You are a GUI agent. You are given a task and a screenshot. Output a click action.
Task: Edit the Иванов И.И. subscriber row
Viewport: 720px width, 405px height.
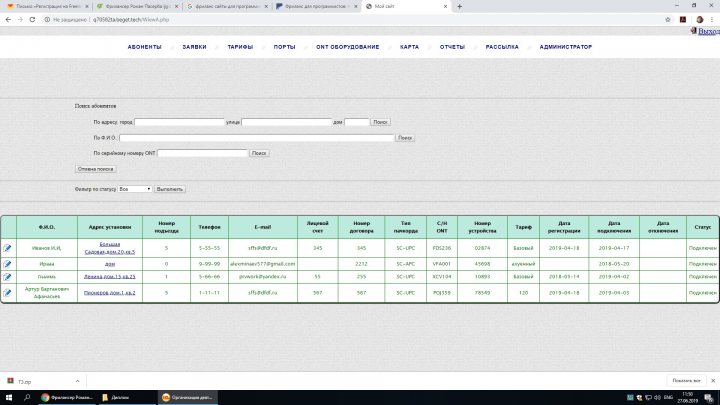click(x=7, y=248)
